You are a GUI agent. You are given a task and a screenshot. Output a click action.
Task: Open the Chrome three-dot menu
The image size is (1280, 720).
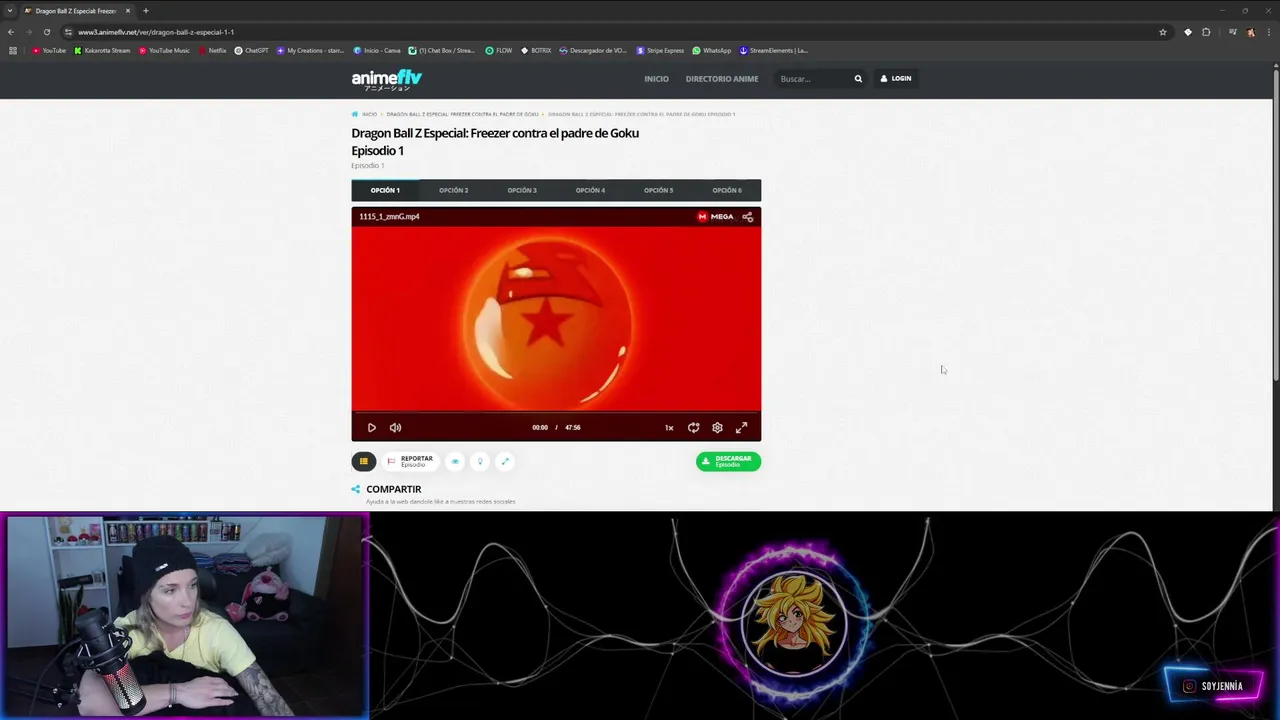tap(1268, 32)
